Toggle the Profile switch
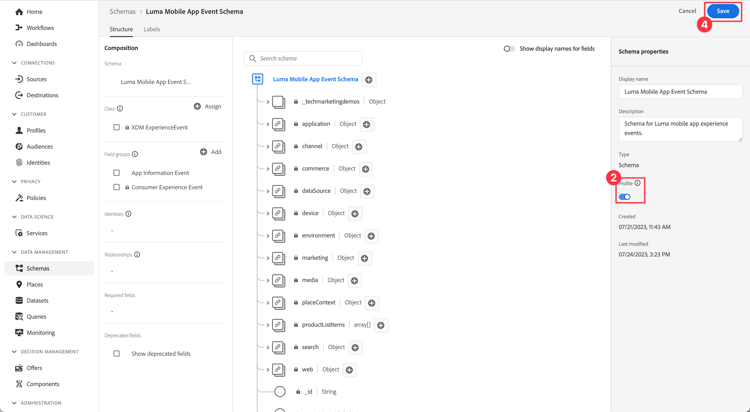 (625, 197)
